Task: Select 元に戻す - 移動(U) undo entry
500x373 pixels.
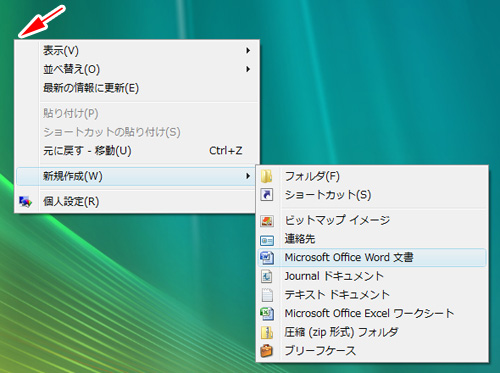Action: [137, 151]
